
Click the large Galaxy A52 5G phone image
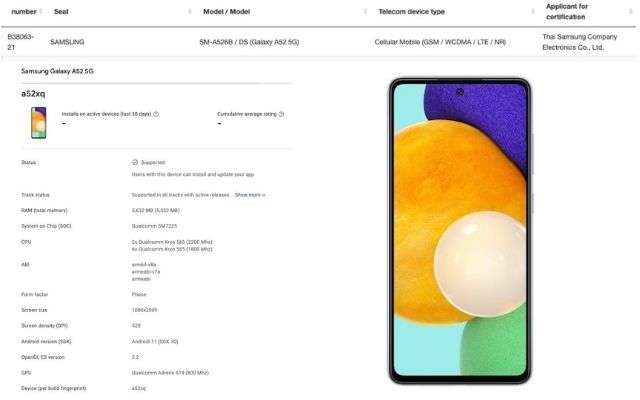(460, 231)
